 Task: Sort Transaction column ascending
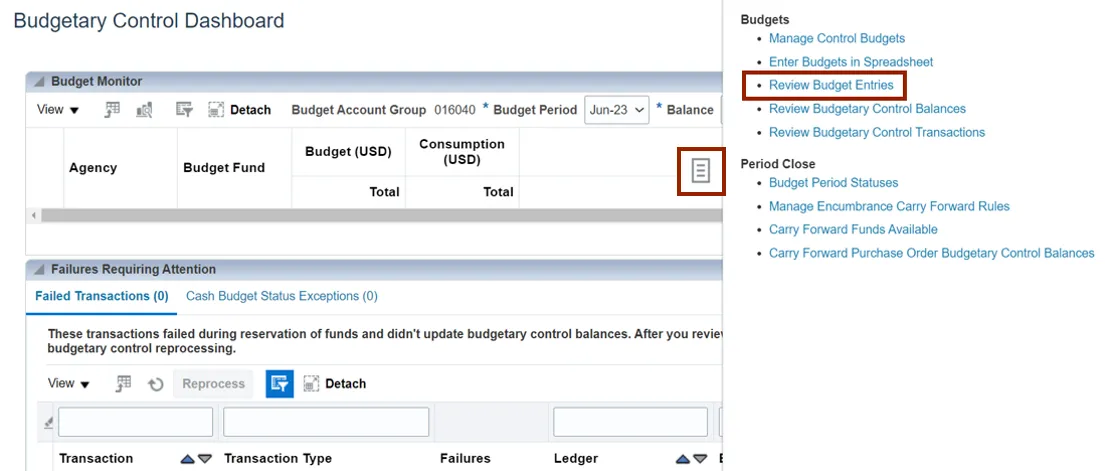(x=187, y=459)
